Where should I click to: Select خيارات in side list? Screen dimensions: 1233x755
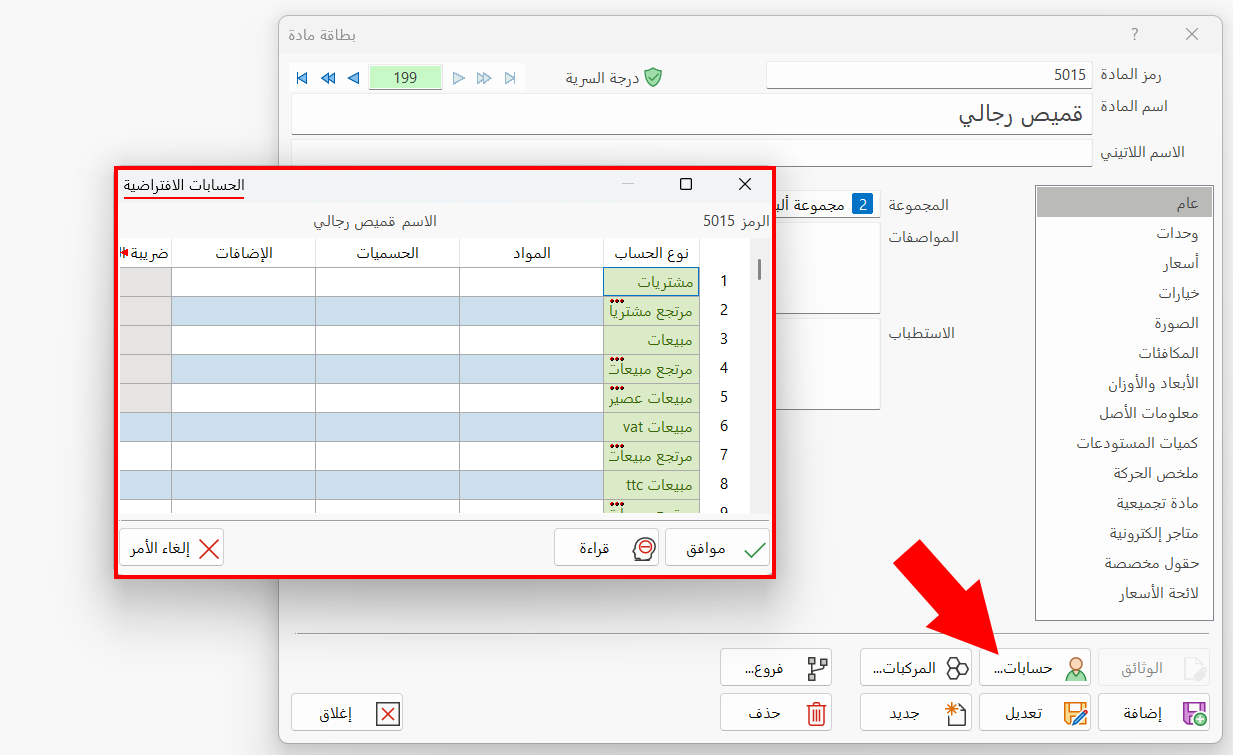(x=1124, y=293)
